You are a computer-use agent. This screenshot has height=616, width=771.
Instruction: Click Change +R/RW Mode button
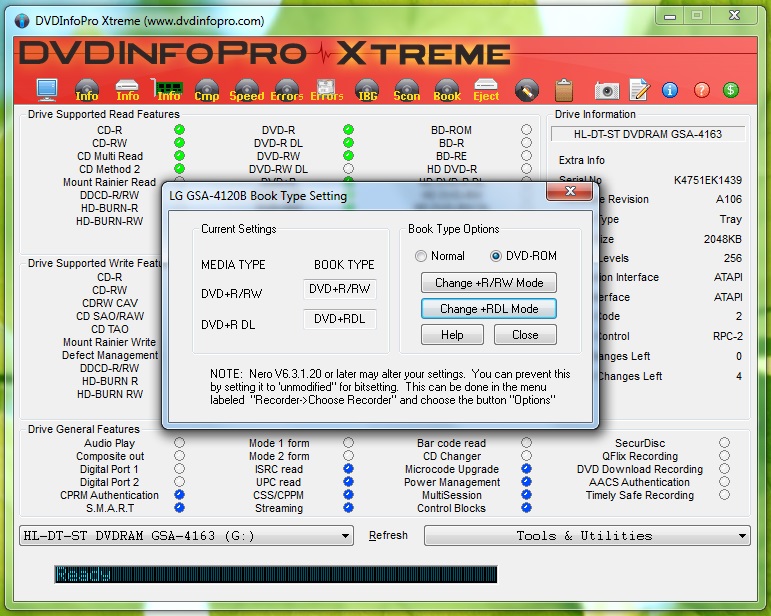click(x=489, y=283)
